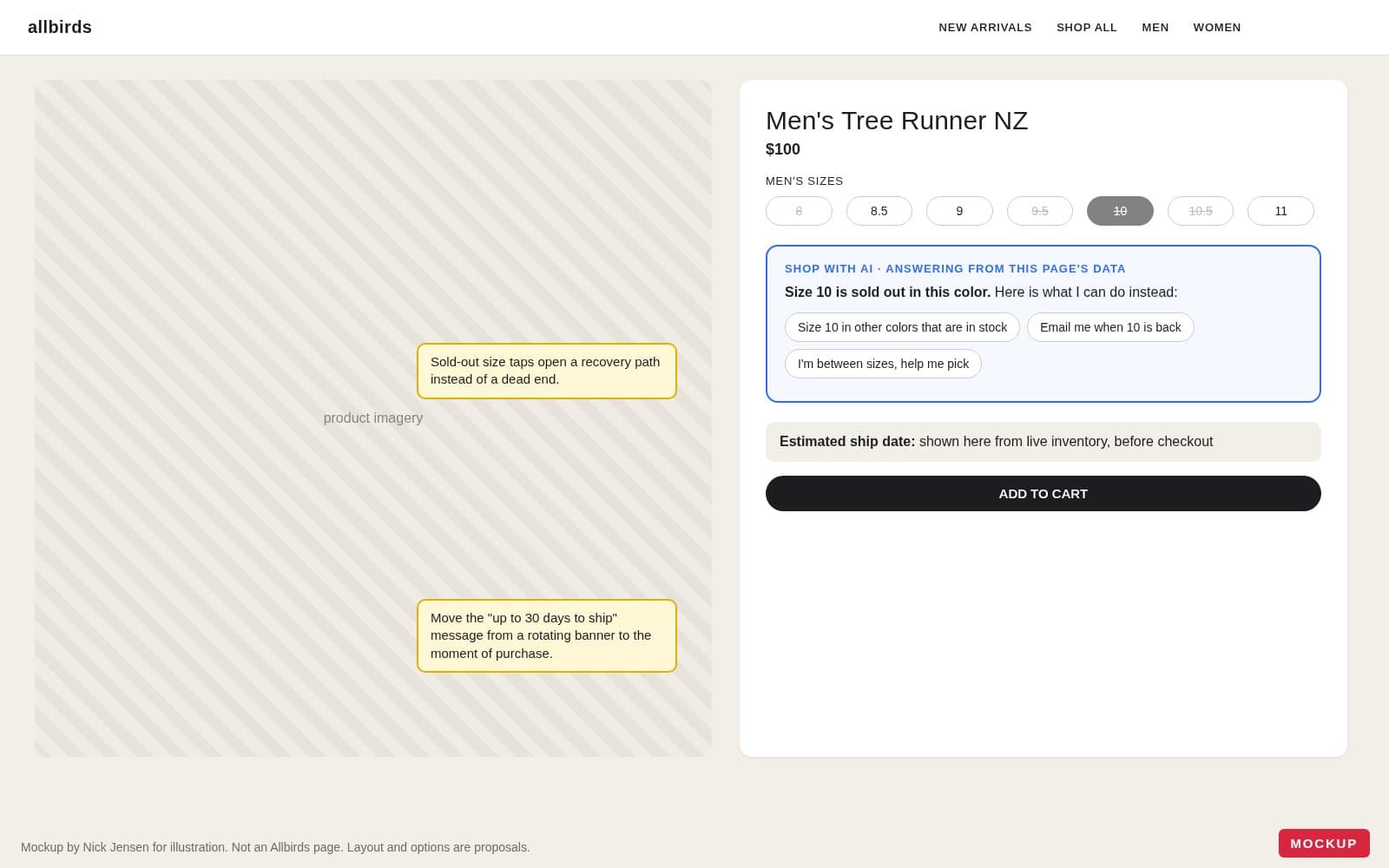Click the product imagery placeholder
Image resolution: width=1389 pixels, height=868 pixels.
[373, 418]
